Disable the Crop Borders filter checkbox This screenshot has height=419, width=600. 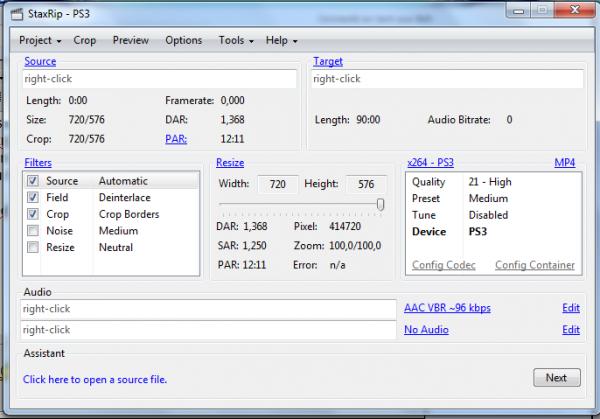(x=34, y=214)
